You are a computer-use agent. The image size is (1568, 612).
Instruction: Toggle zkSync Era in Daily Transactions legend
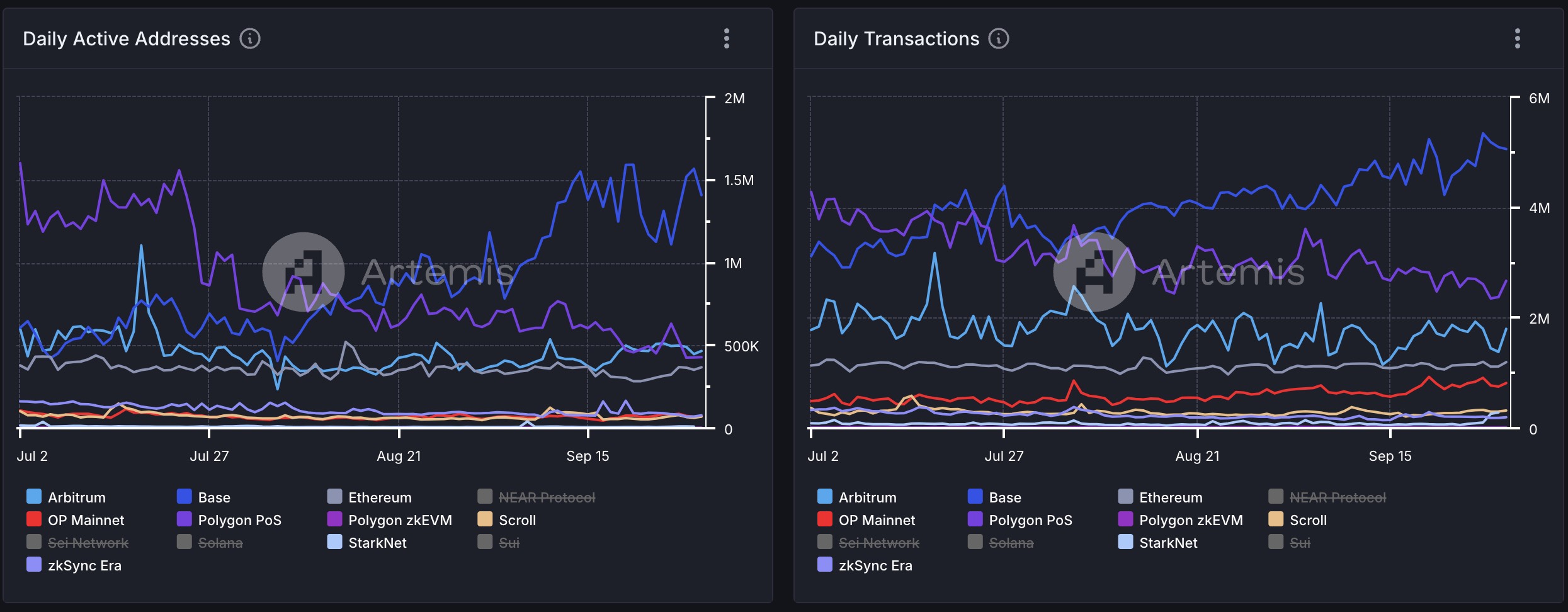865,565
